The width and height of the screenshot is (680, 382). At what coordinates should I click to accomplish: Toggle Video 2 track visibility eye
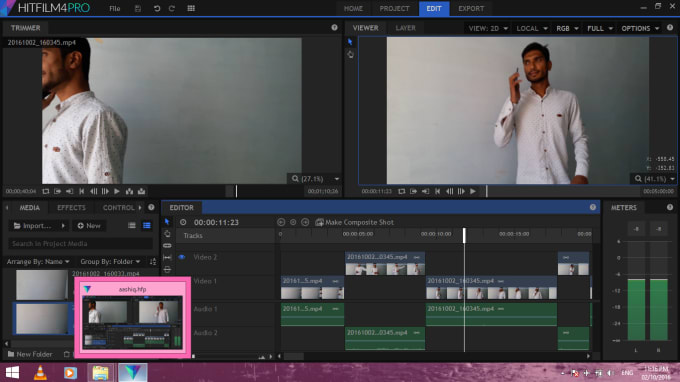tap(182, 257)
